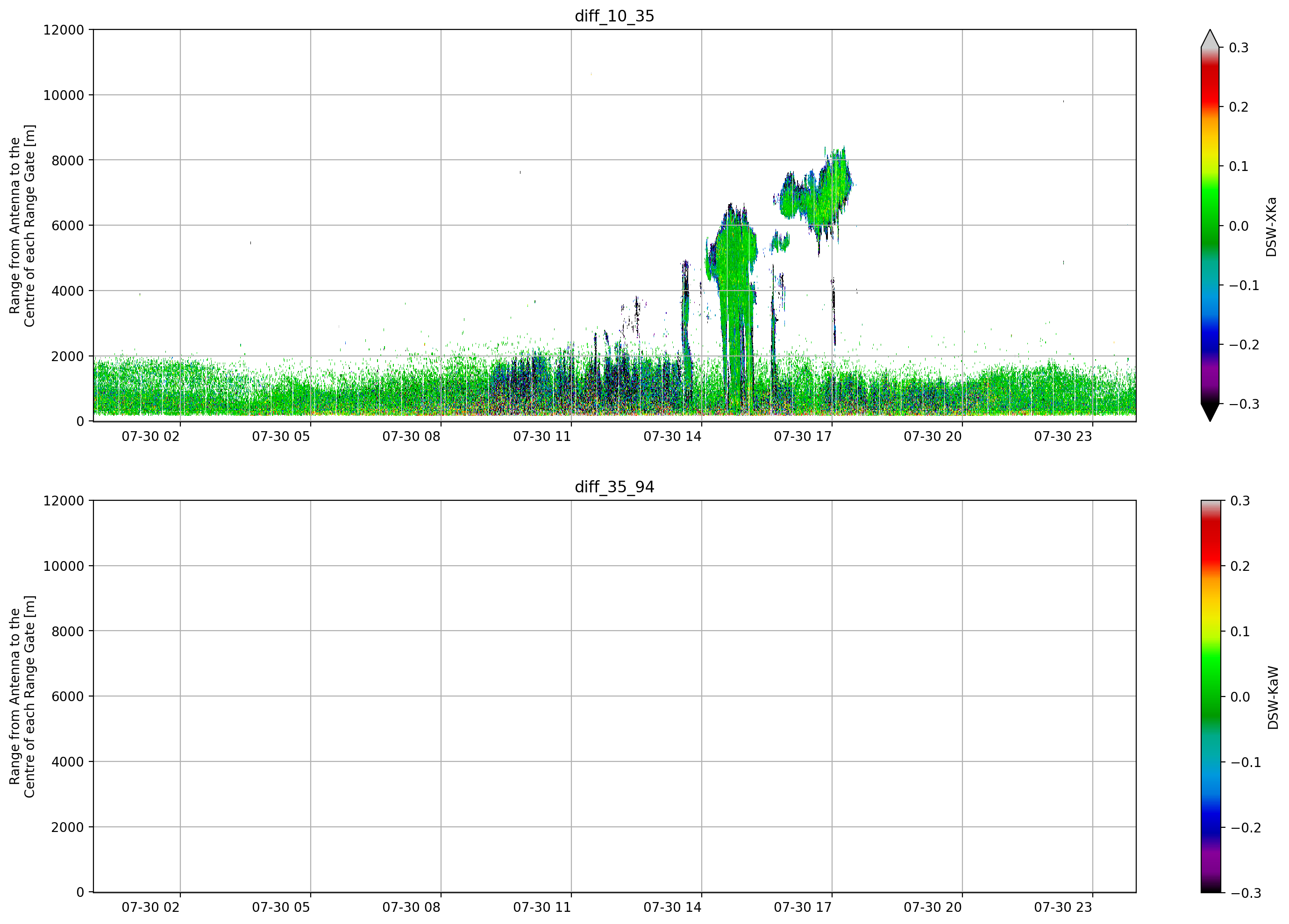The image size is (1289, 924).
Task: Click "07-30 20" tick under diff_35_94 plot
Action: (933, 908)
